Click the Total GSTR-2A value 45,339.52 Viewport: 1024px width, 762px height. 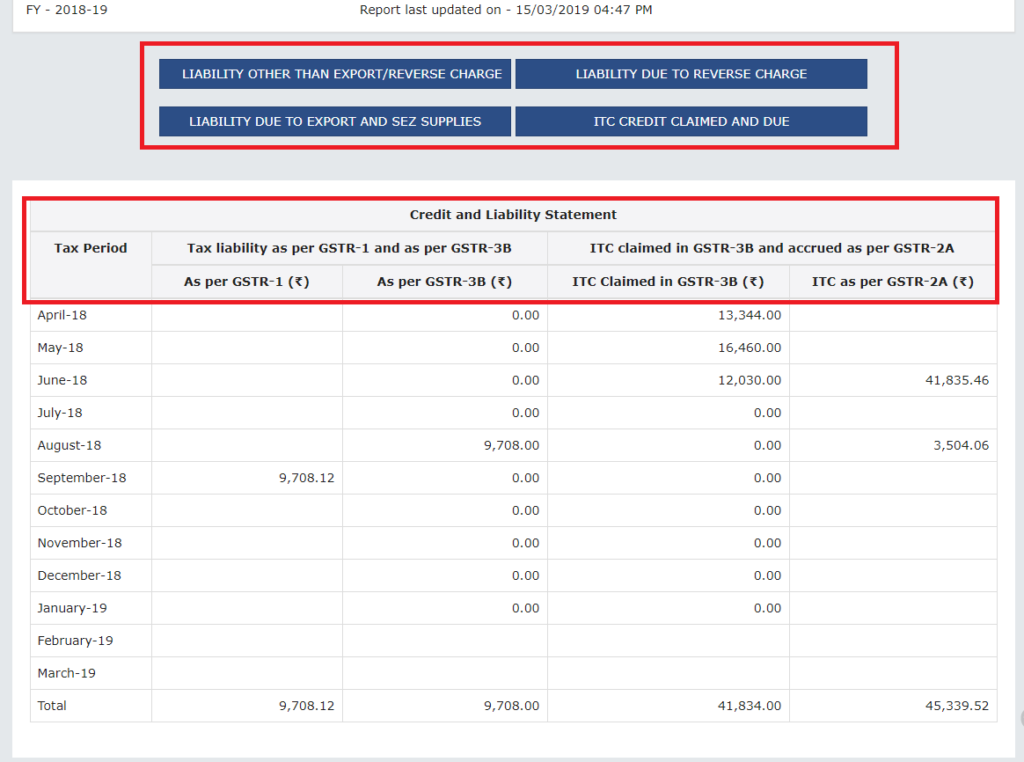[x=957, y=706]
